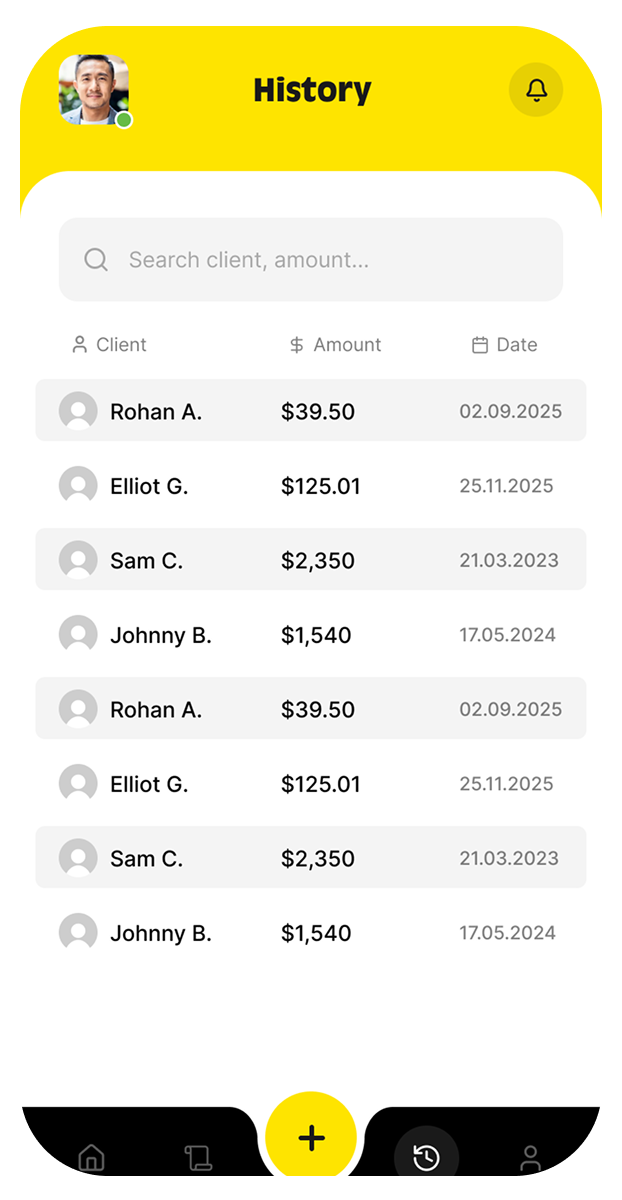The width and height of the screenshot is (622, 1200).
Task: Open first Elliot G. $125.01 transaction
Action: click(311, 486)
